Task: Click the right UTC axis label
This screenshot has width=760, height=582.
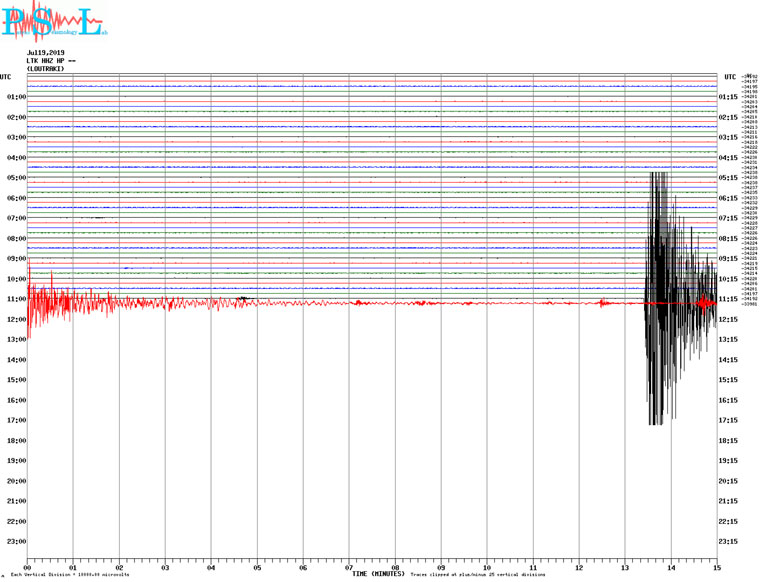Action: [x=729, y=77]
